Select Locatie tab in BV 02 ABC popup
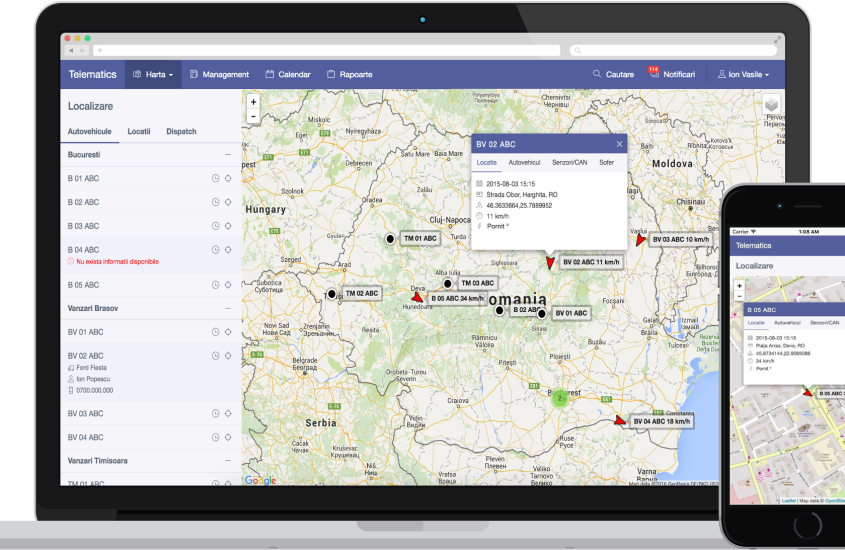The width and height of the screenshot is (845, 550). [x=487, y=162]
